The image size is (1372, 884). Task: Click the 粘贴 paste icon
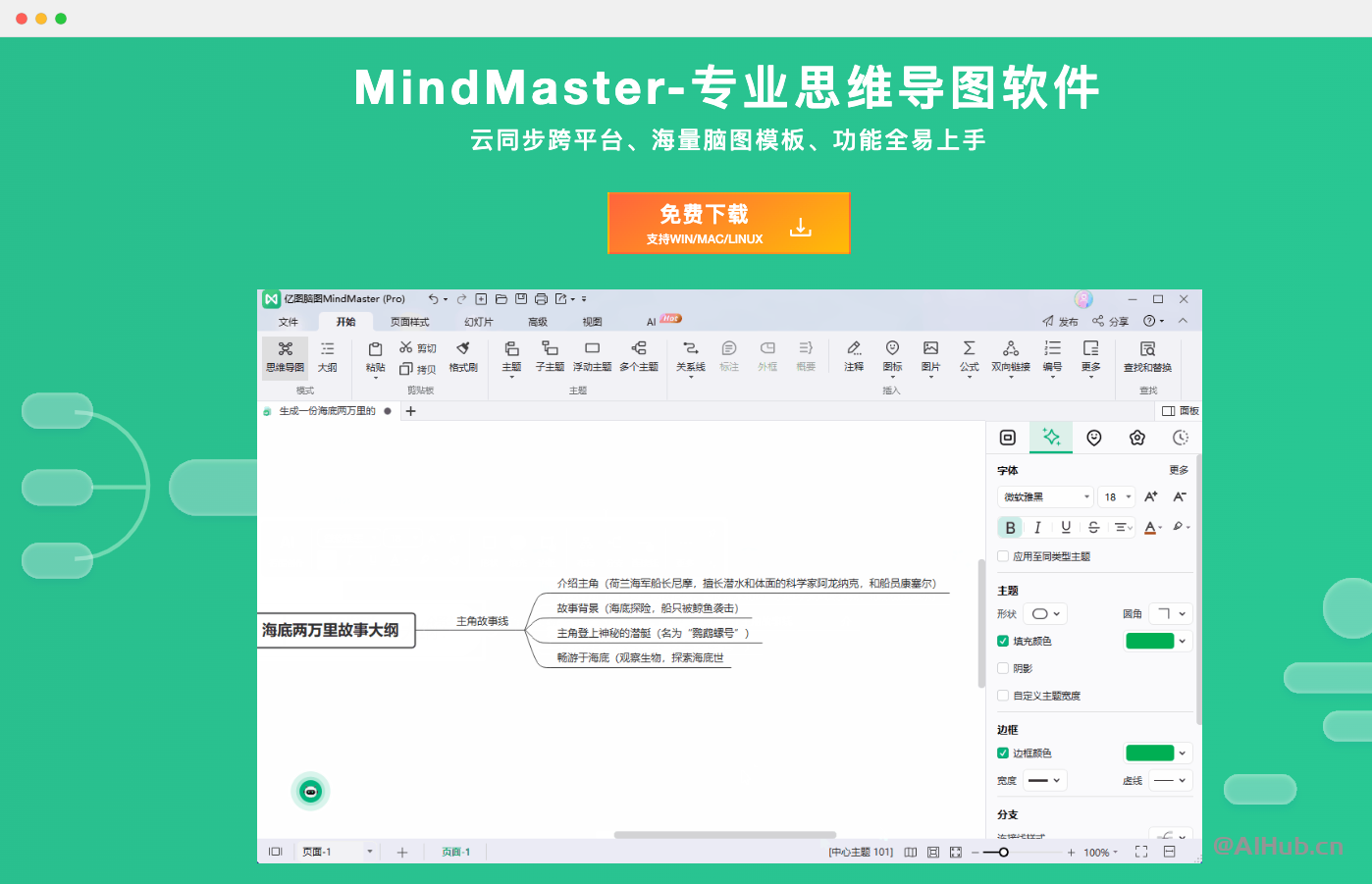point(375,357)
